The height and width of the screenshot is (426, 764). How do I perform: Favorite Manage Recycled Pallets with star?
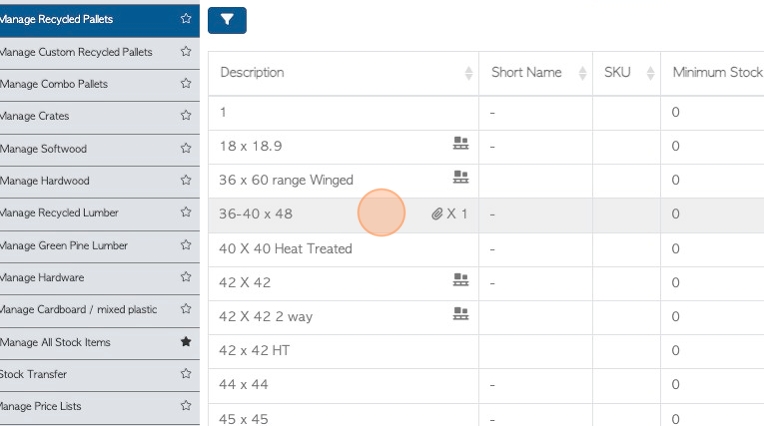[186, 19]
